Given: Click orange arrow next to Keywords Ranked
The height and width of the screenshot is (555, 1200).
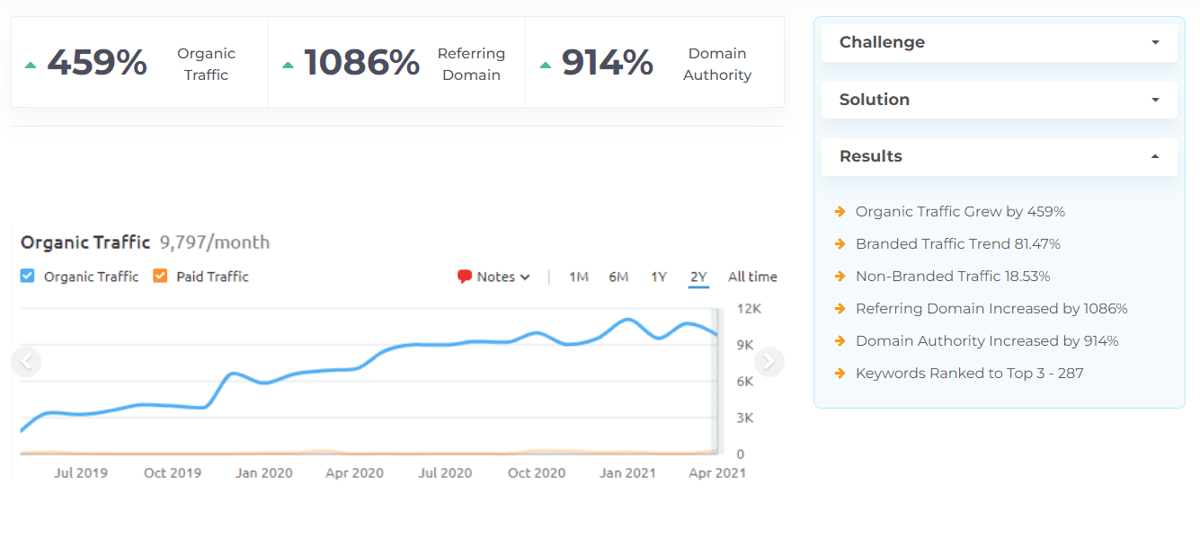Looking at the screenshot, I should click(x=840, y=374).
